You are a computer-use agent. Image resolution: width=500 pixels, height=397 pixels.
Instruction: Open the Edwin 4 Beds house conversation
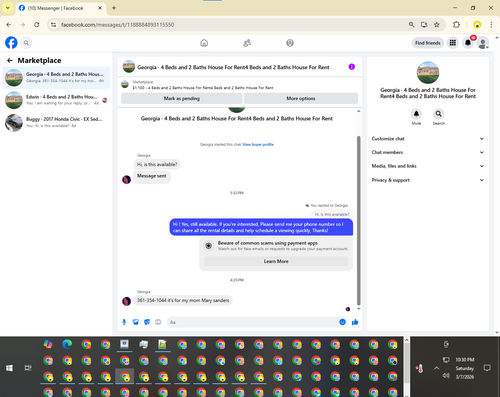(x=56, y=100)
